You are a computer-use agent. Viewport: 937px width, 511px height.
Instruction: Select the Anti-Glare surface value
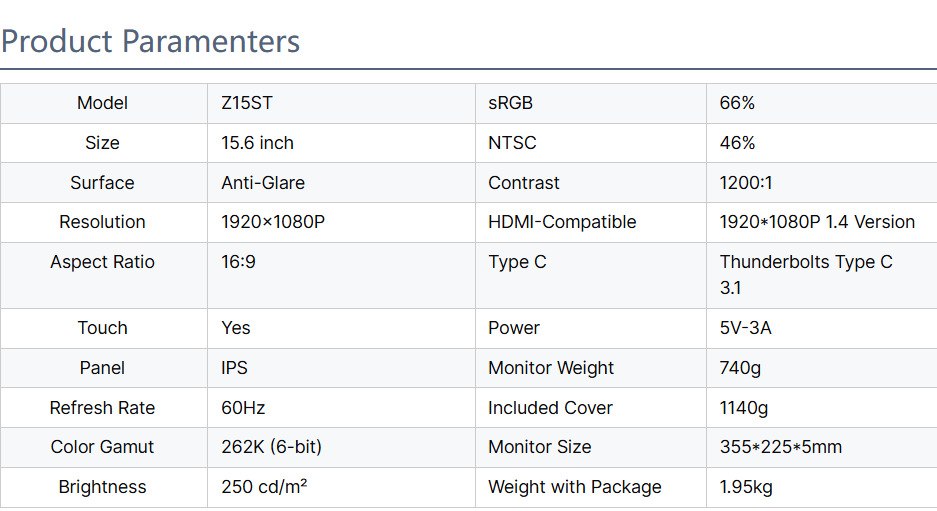(263, 183)
